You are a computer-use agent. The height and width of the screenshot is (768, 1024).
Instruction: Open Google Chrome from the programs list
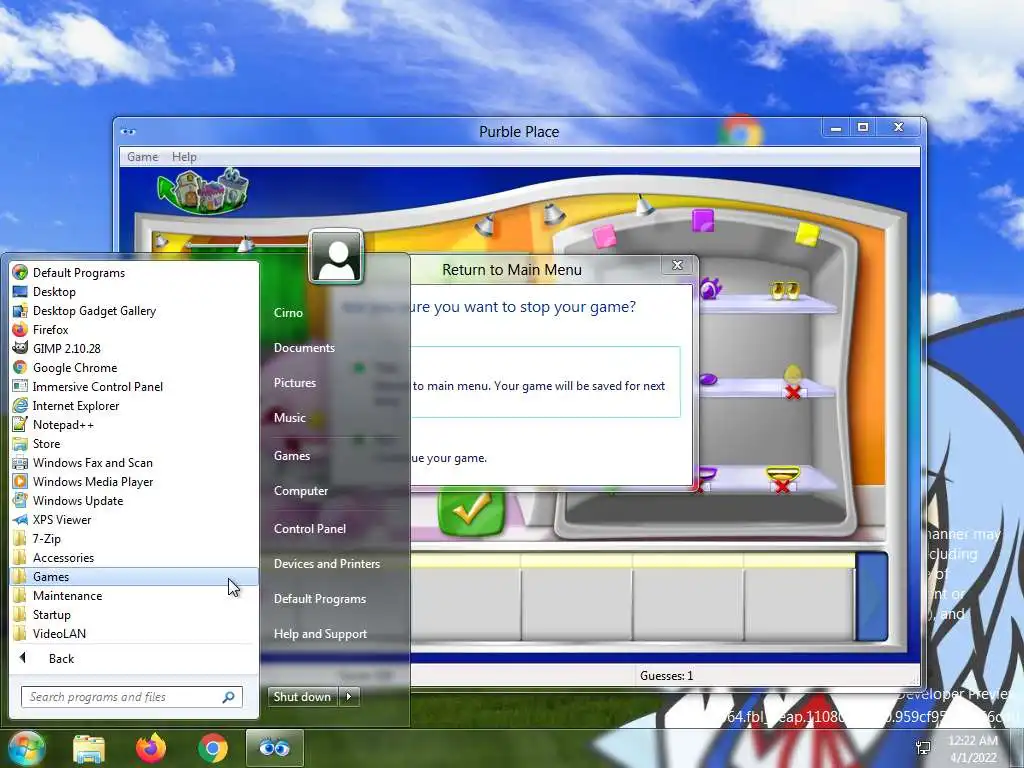(x=134, y=367)
